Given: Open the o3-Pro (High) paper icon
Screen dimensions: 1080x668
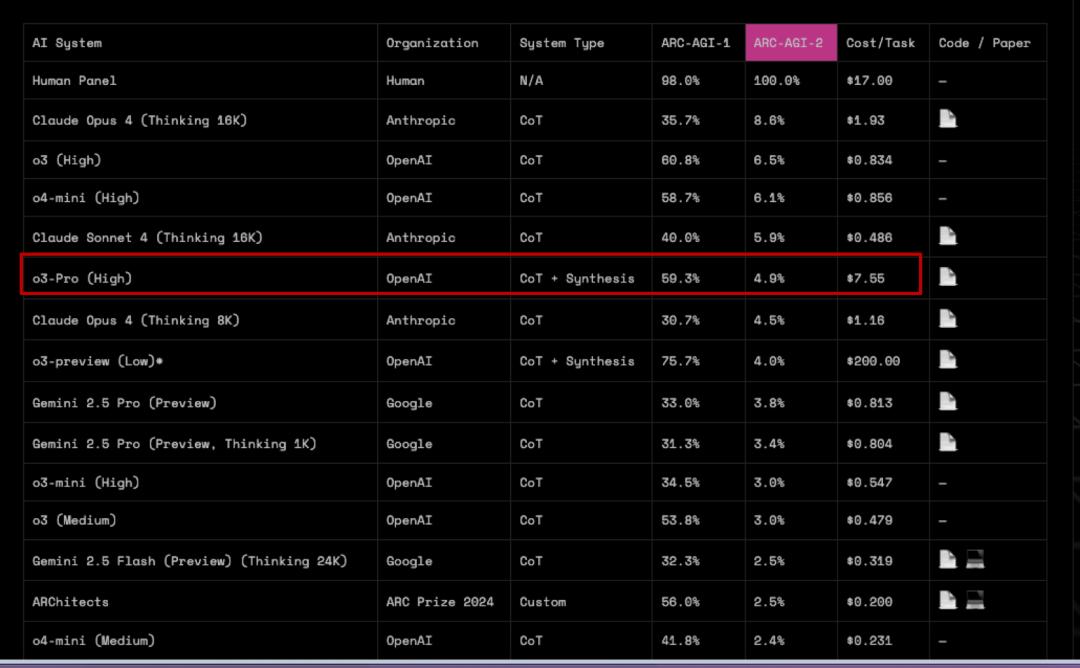Looking at the screenshot, I should point(948,277).
